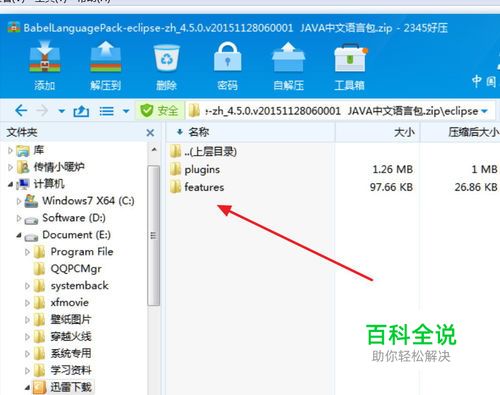
Task: Click the 自解压 (Self-extract) toolbar icon
Action: (288, 57)
